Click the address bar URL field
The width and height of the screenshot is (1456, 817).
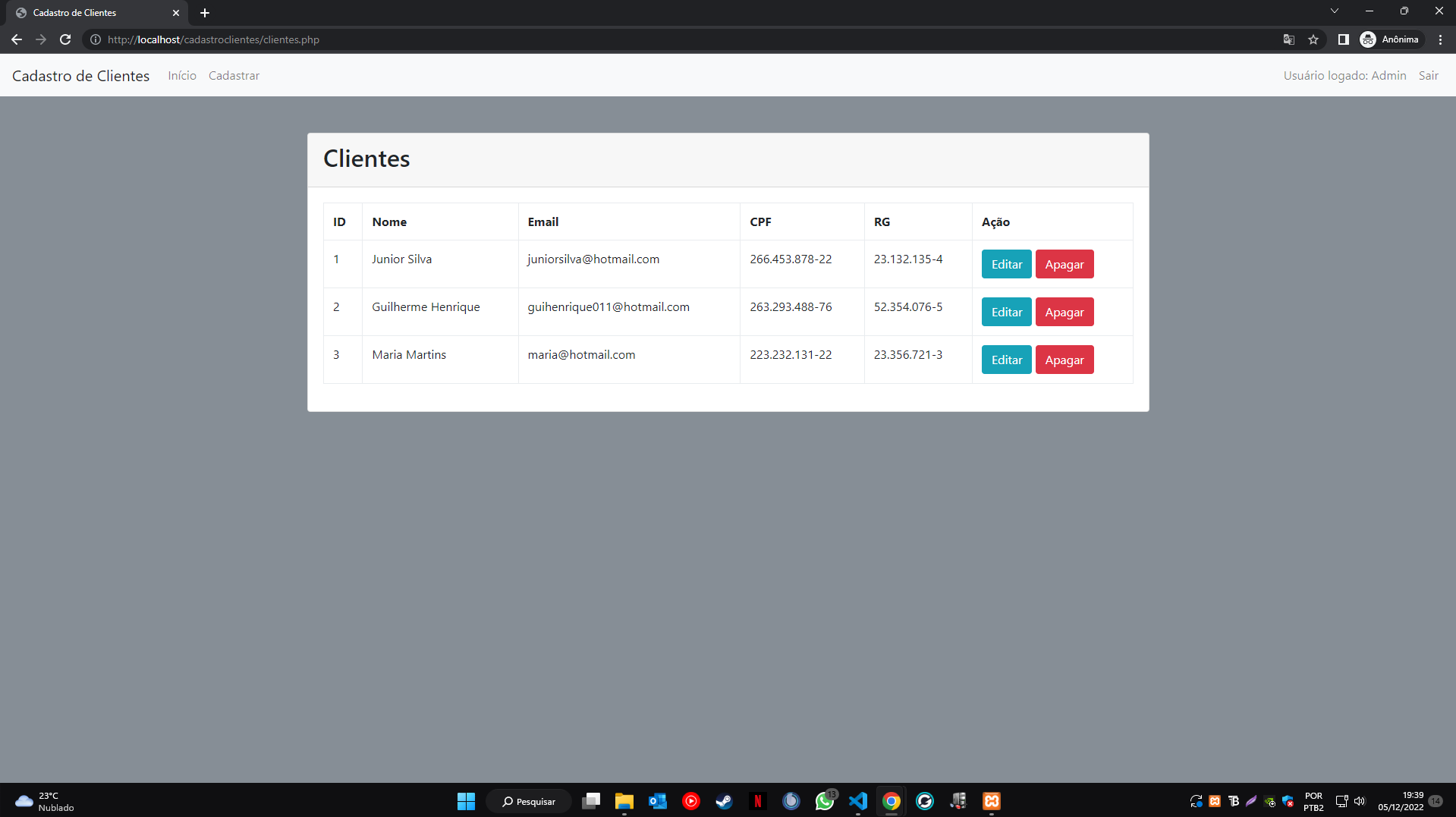pyautogui.click(x=683, y=39)
